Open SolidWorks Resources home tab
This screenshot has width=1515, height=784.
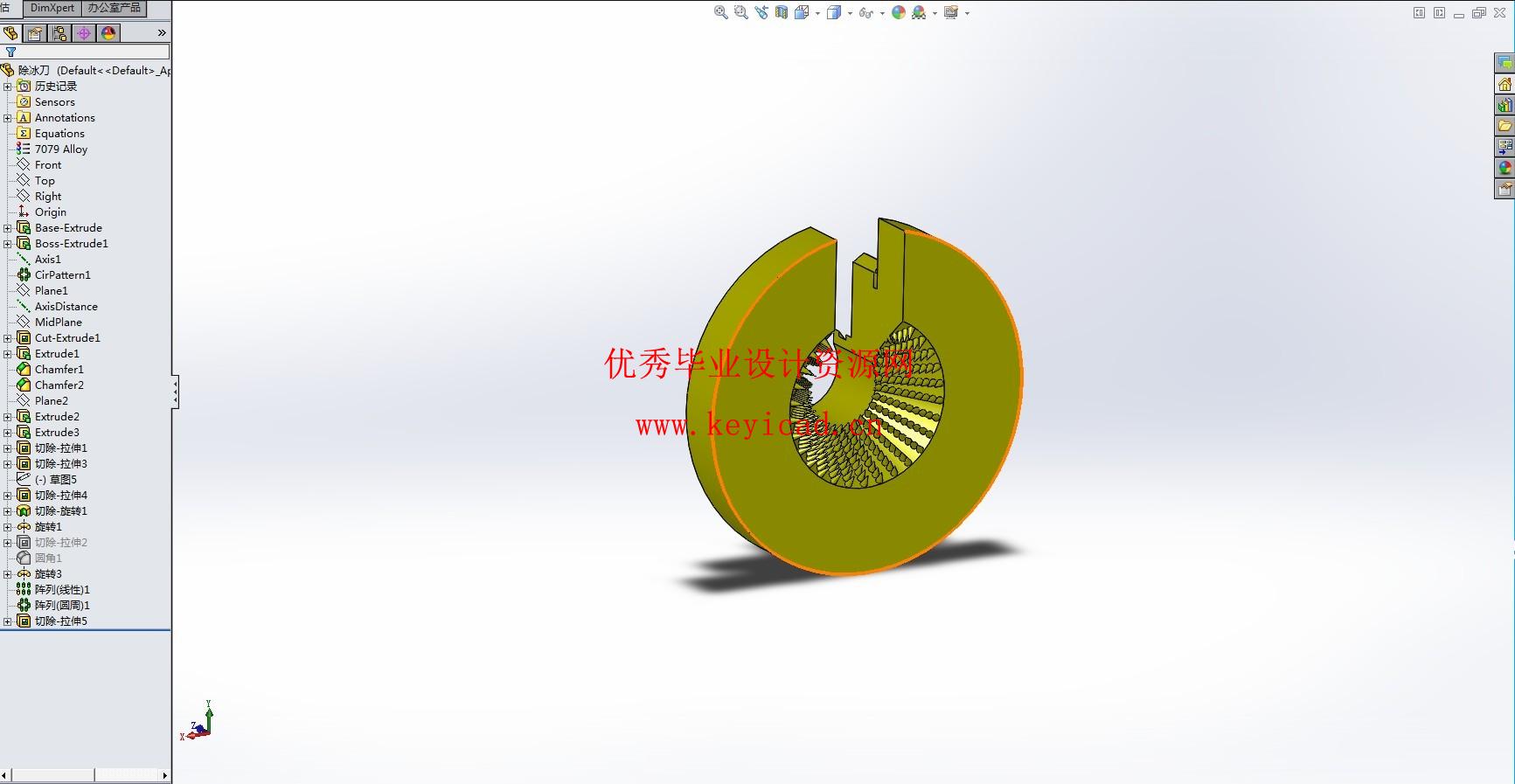point(1505,84)
